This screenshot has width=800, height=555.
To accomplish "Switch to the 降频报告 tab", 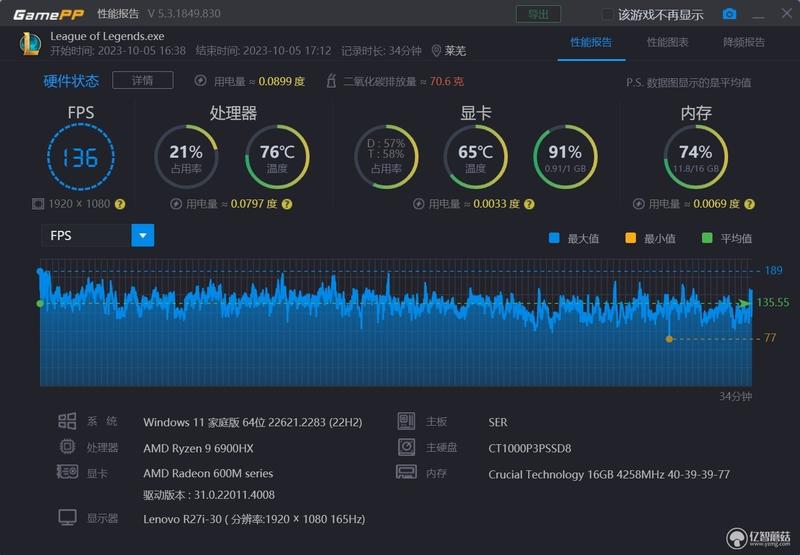I will (x=743, y=42).
